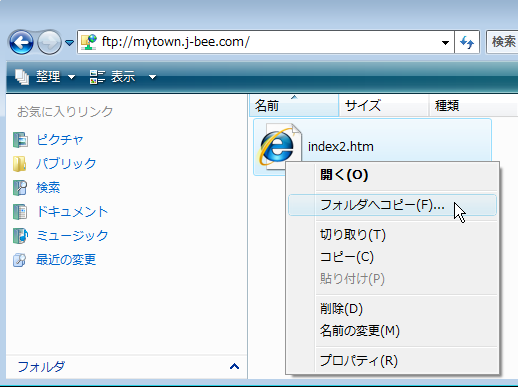This screenshot has height=387, width=518.
Task: Open the ミュージック favorite link
Action: pyautogui.click(x=72, y=236)
